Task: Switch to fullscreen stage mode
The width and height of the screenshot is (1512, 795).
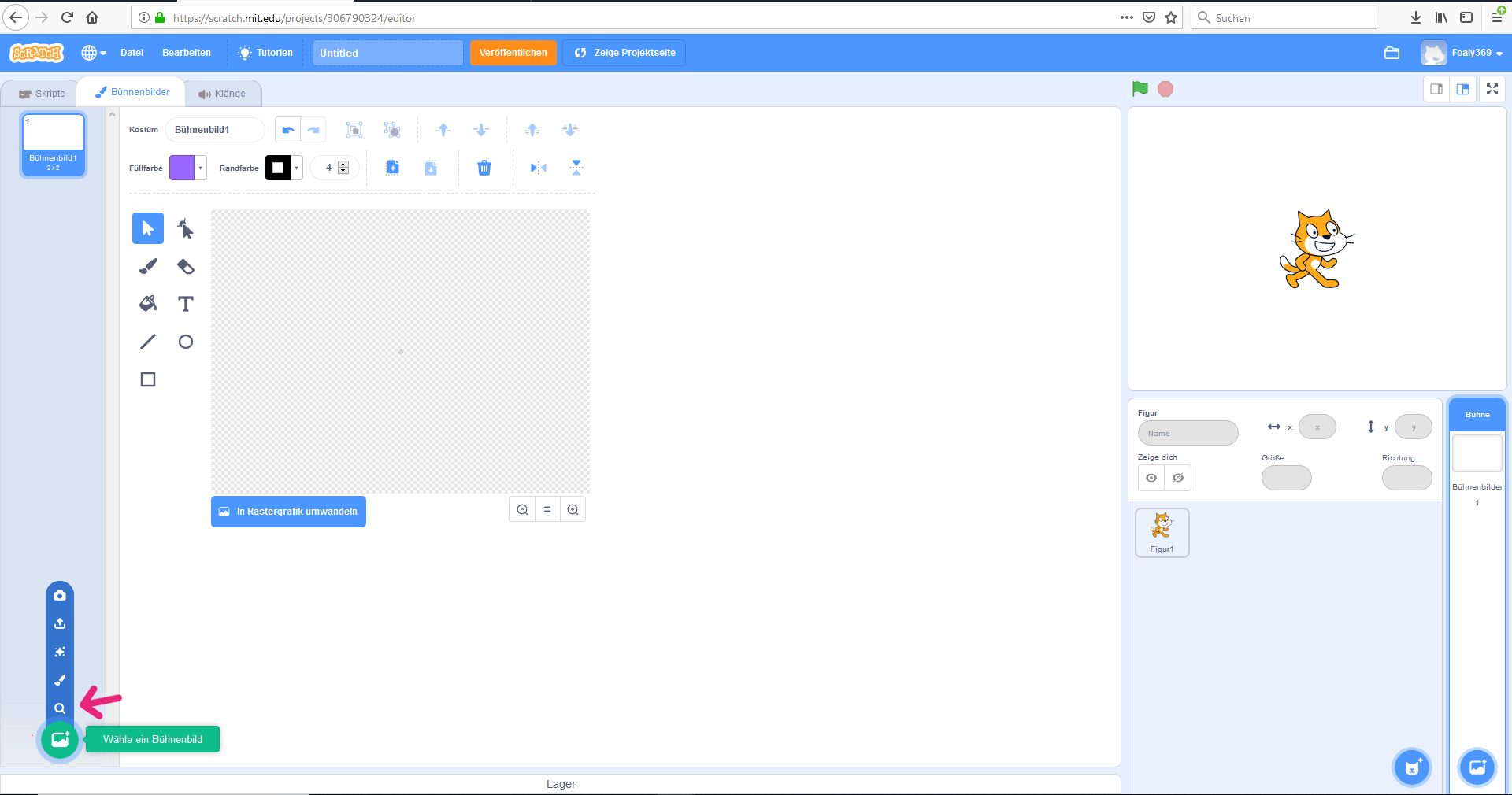Action: 1492,89
